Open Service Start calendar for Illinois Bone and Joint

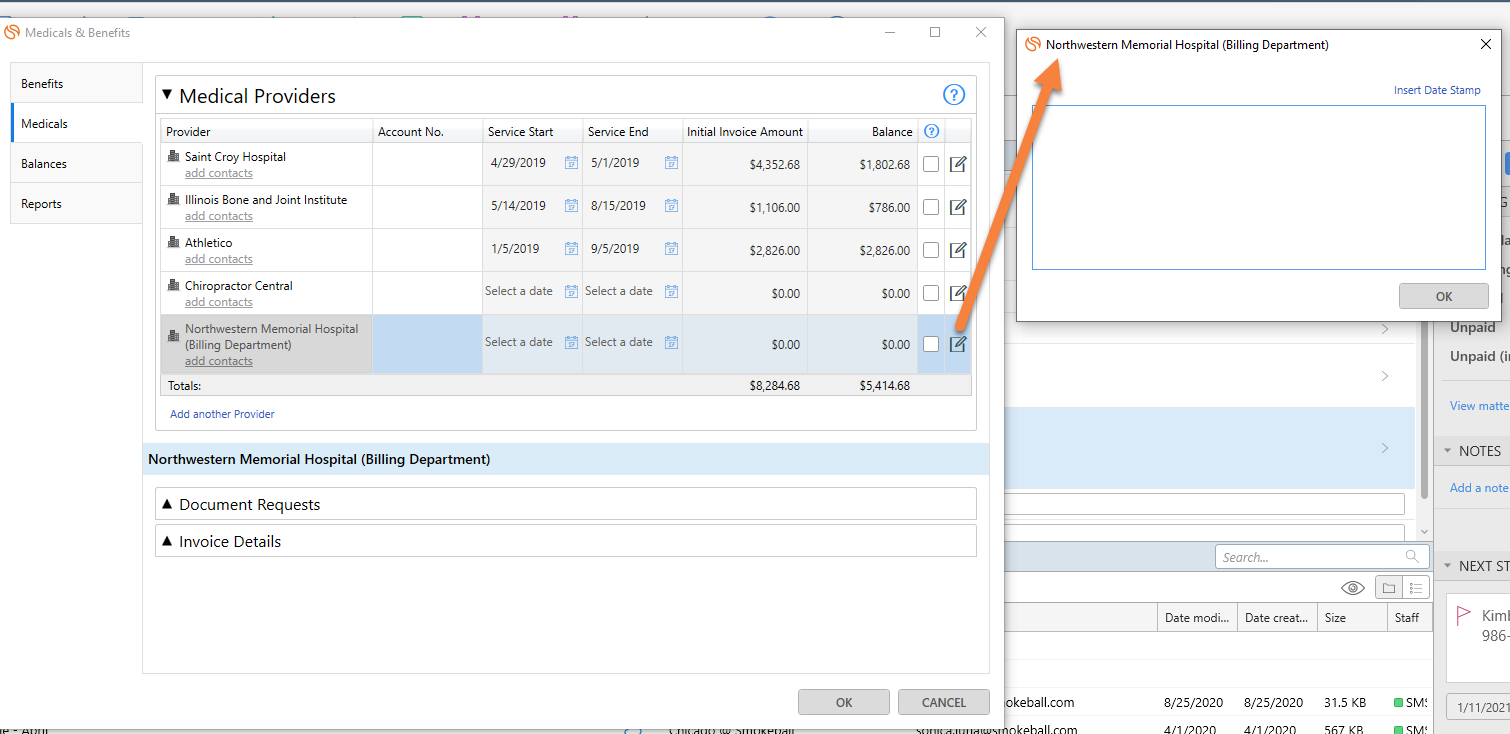(571, 206)
